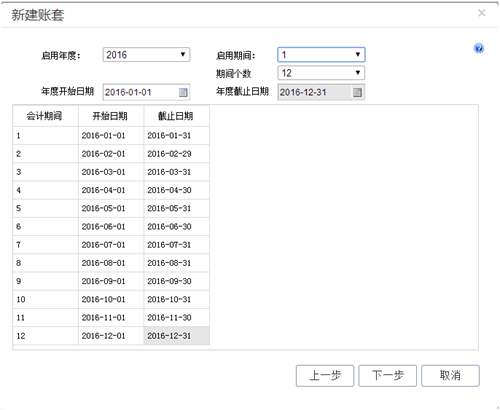Expand the 期间个数 dropdown

(x=358, y=73)
